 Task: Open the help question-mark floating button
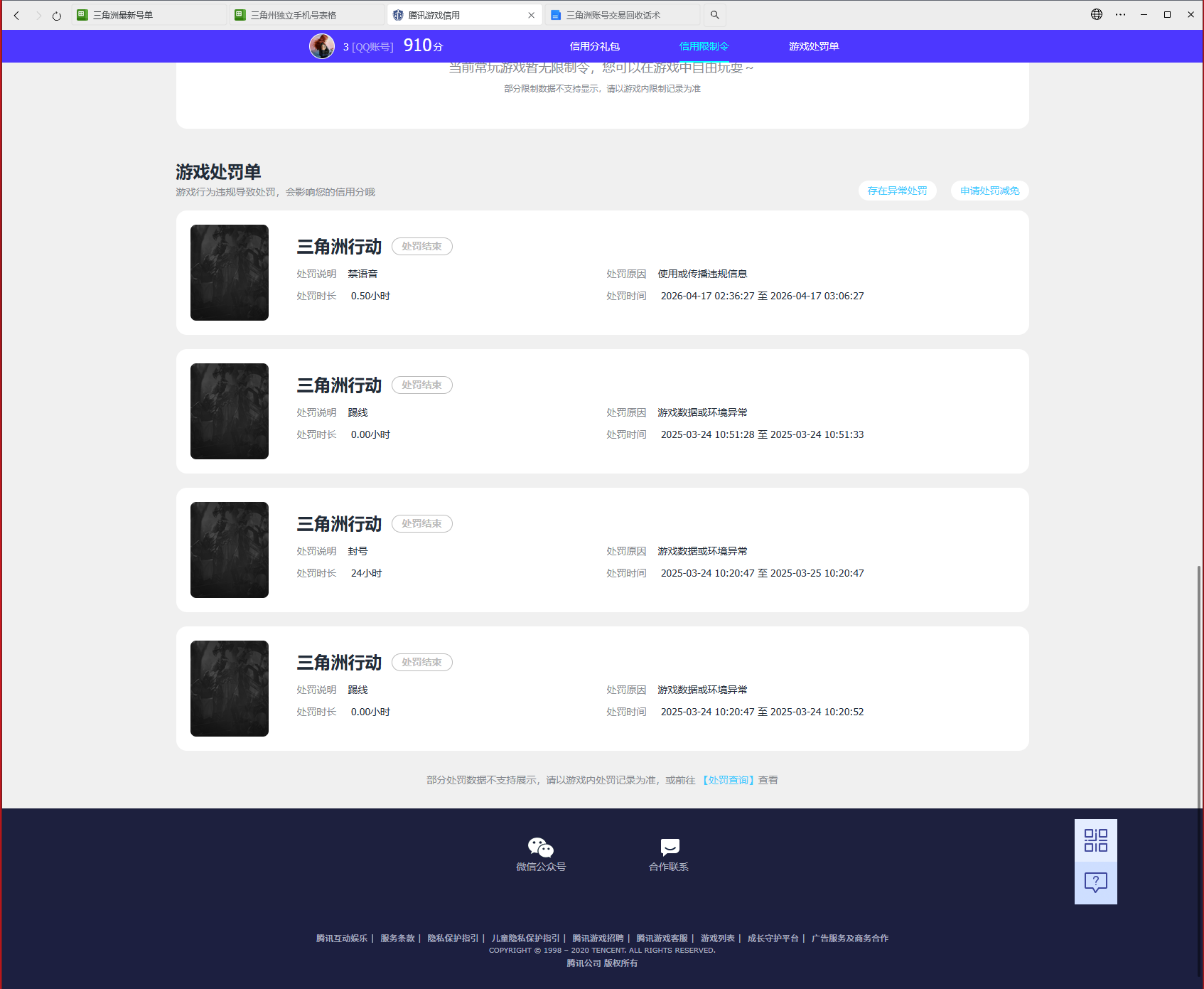pyautogui.click(x=1096, y=883)
